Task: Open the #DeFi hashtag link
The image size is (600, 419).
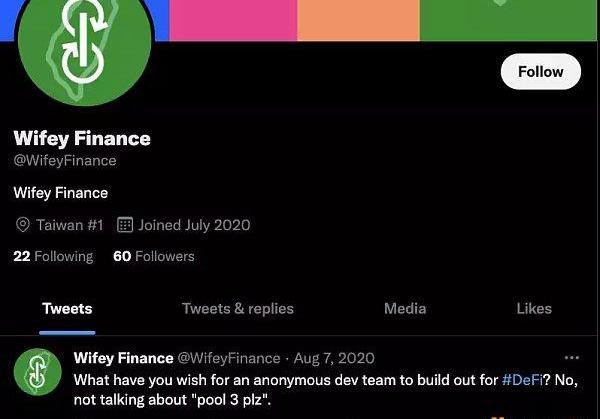Action: point(523,380)
